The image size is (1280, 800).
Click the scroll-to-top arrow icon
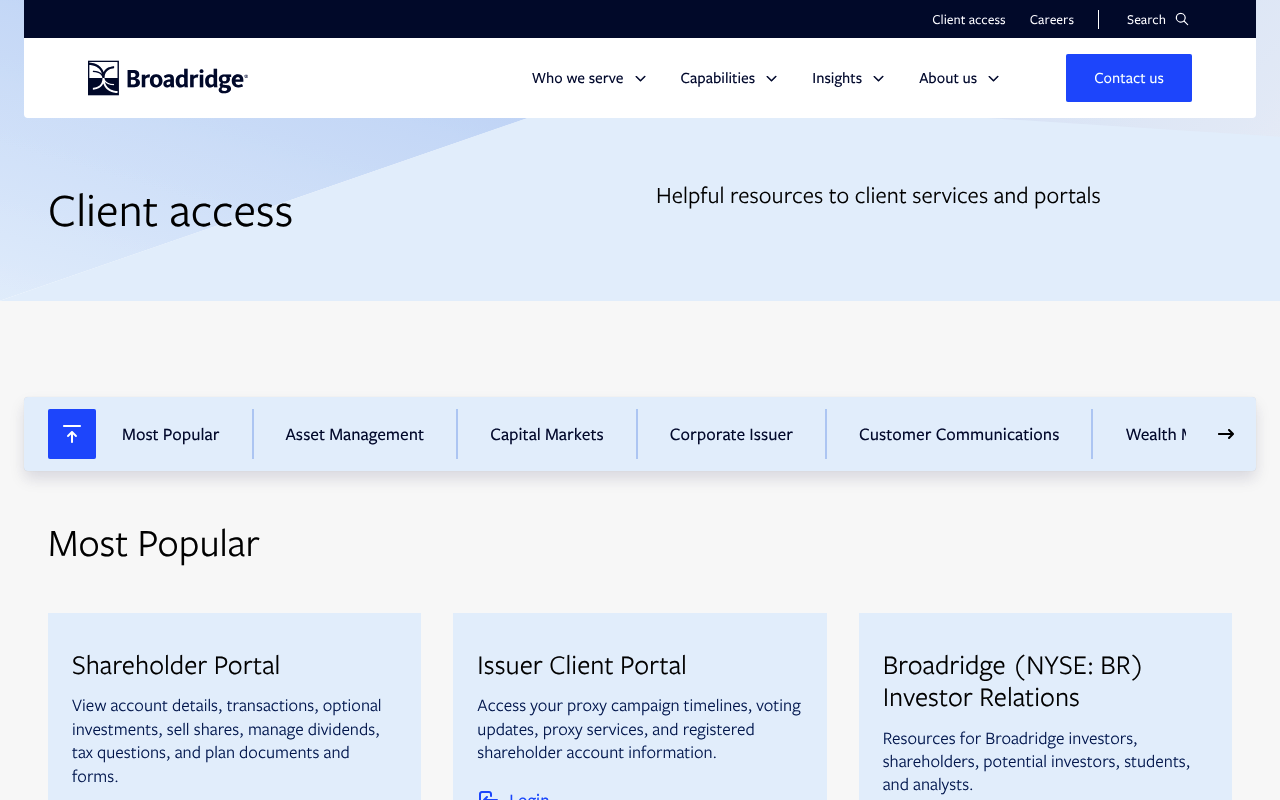coord(72,434)
